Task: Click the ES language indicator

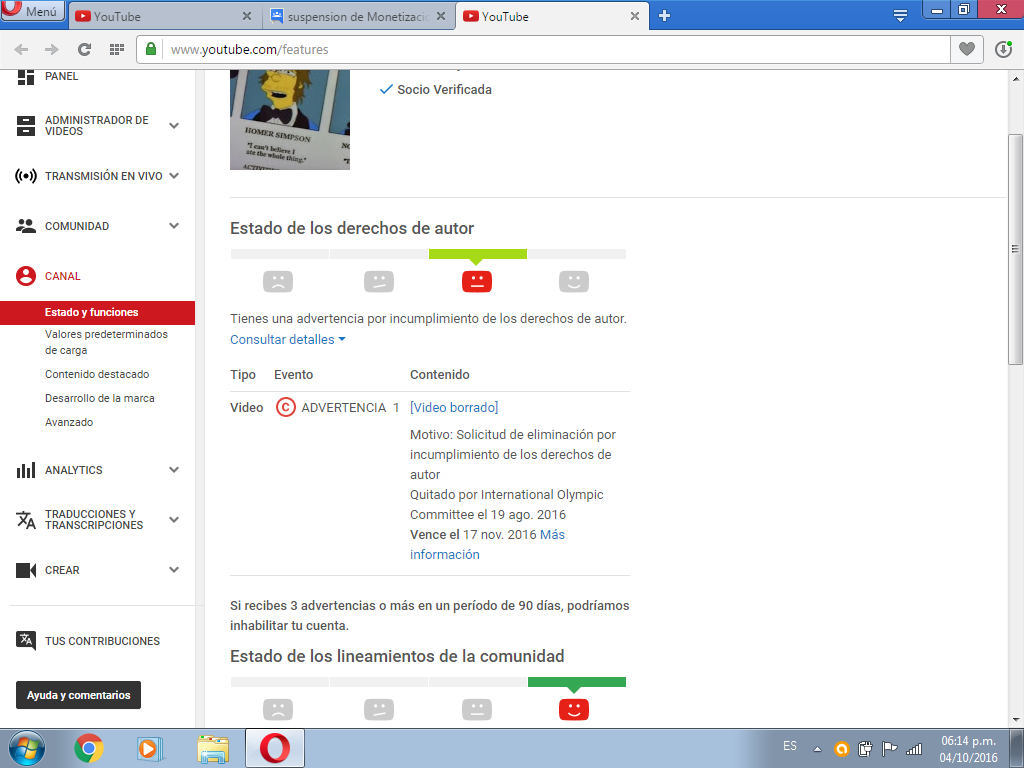Action: coord(790,746)
